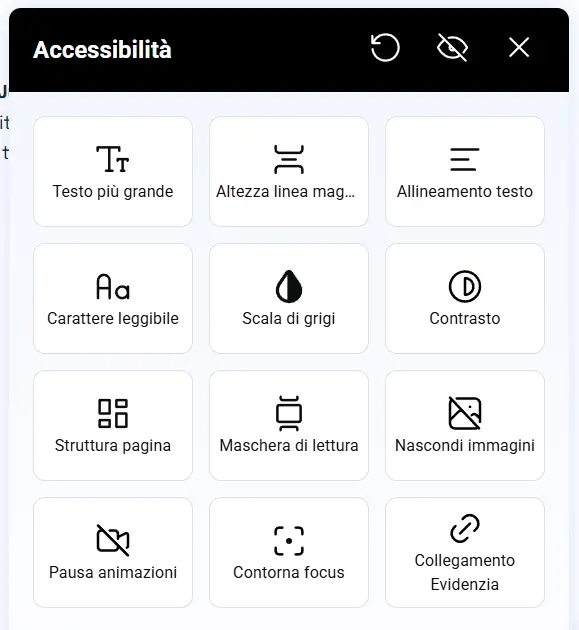The image size is (579, 630).
Task: Click the line height icon
Action: [x=289, y=159]
